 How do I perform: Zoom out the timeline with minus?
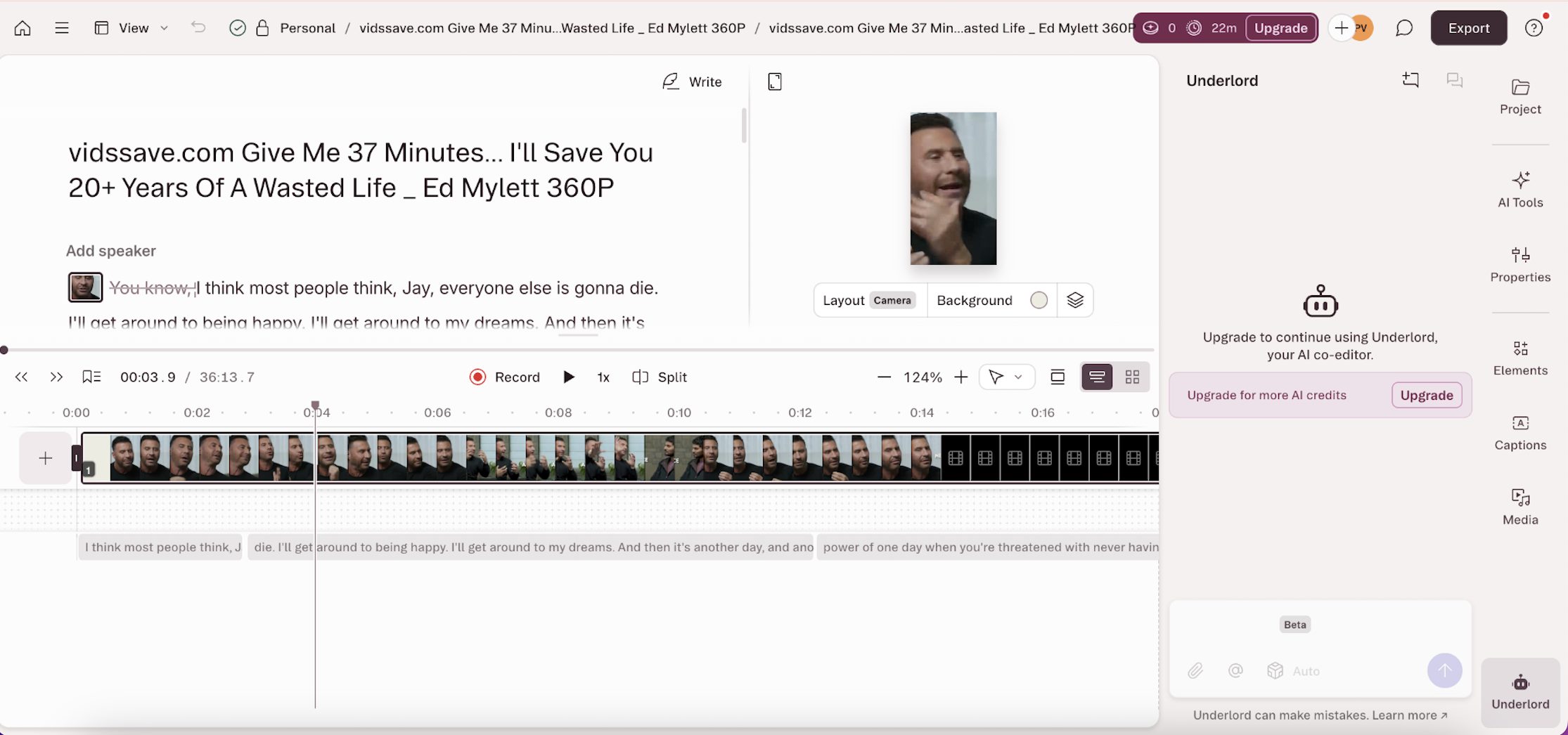[884, 377]
